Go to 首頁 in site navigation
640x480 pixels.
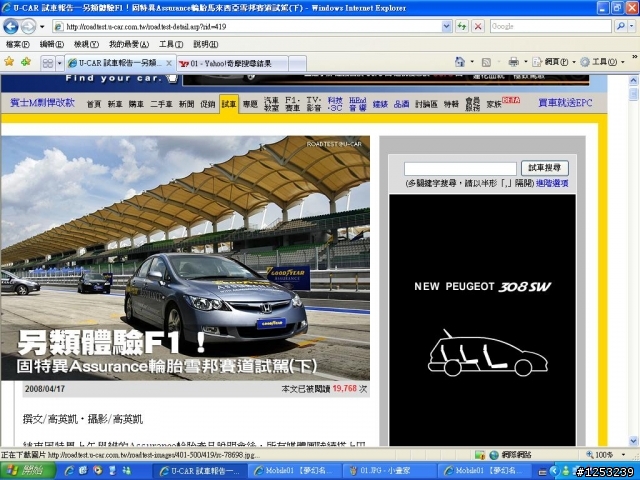pos(93,104)
